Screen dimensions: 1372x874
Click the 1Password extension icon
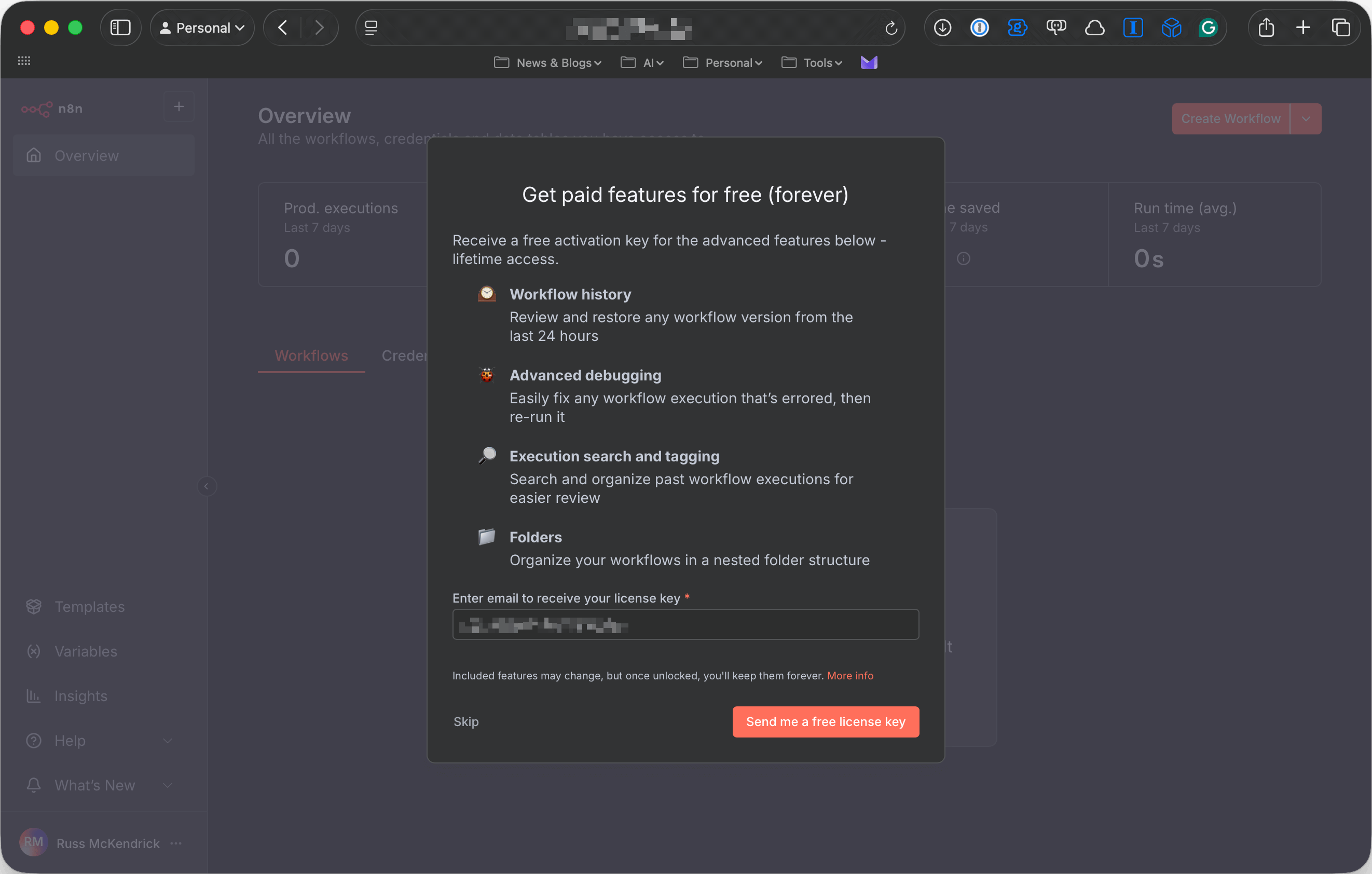pos(979,28)
